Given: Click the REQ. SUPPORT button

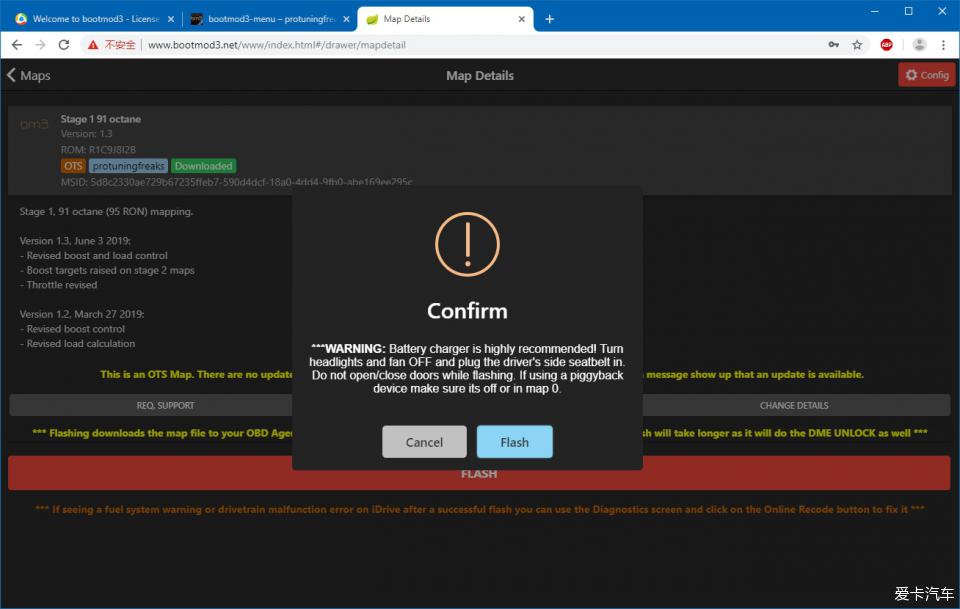Looking at the screenshot, I should click(165, 405).
